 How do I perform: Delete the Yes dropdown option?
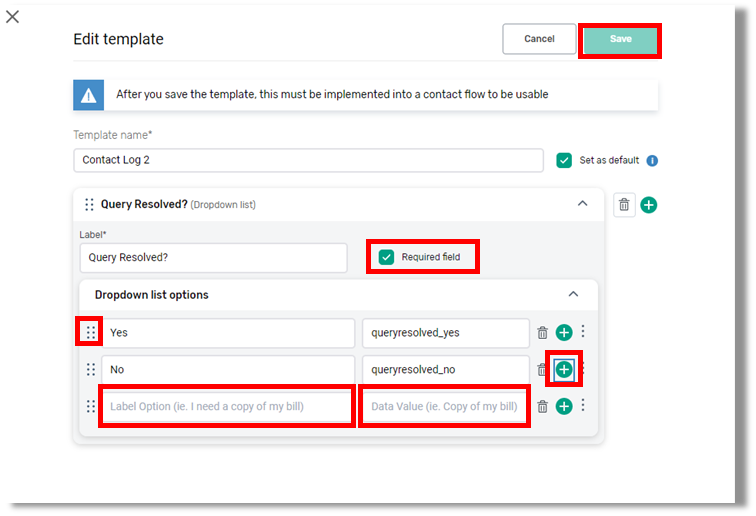coord(542,333)
